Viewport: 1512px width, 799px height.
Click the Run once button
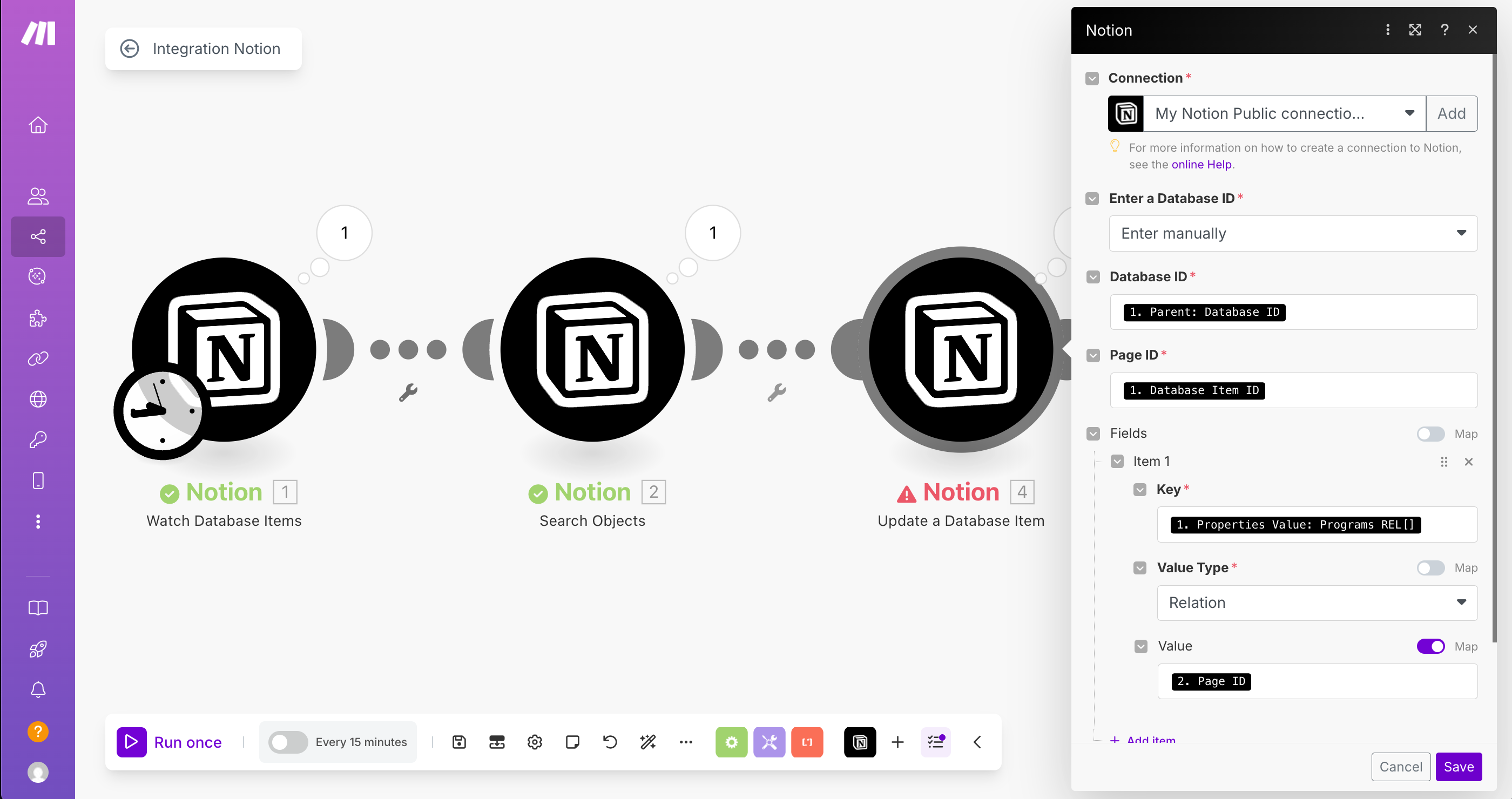click(x=170, y=742)
